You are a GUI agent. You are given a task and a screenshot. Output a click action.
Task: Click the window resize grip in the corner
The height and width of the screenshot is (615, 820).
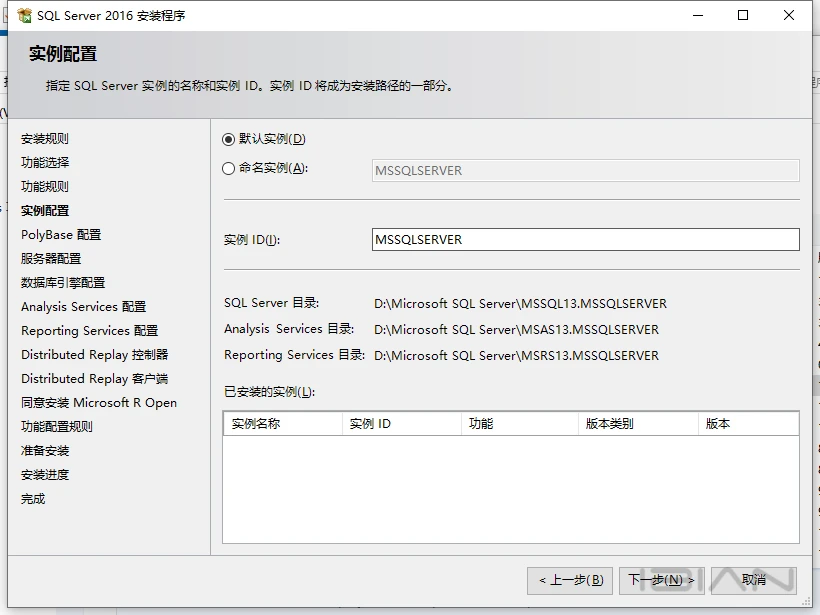806,601
